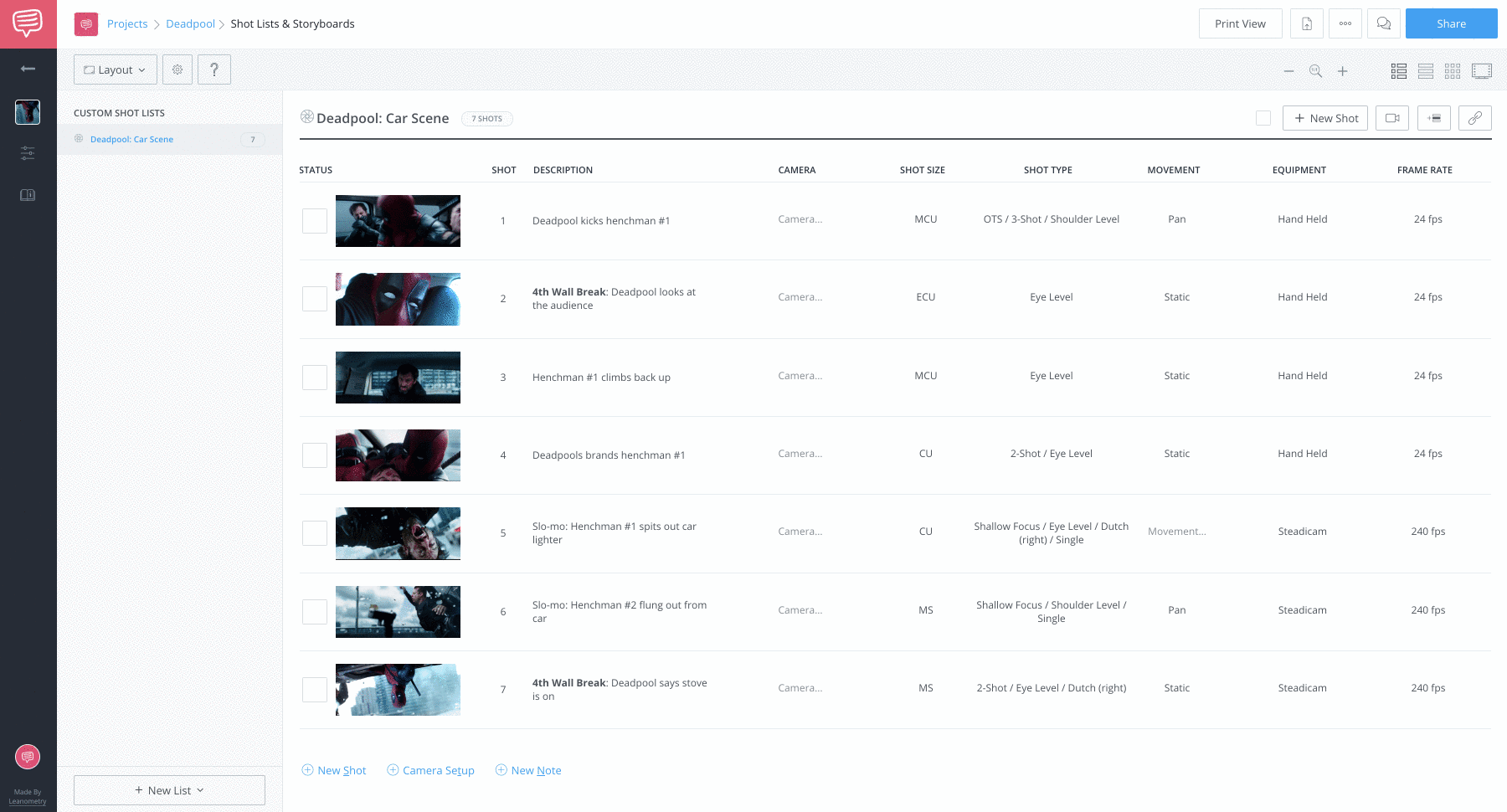Go to Projects in the breadcrumb
Viewport: 1507px width, 812px height.
tap(127, 23)
